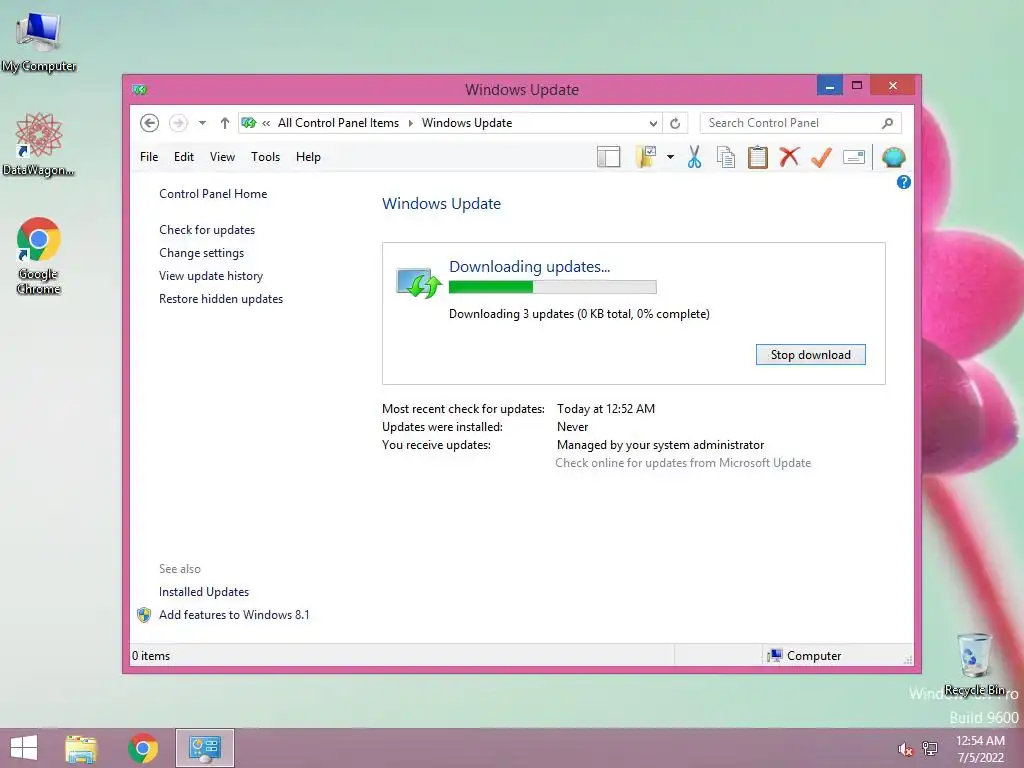Click the Properties toolbar icon
The image size is (1024, 768).
(854, 157)
